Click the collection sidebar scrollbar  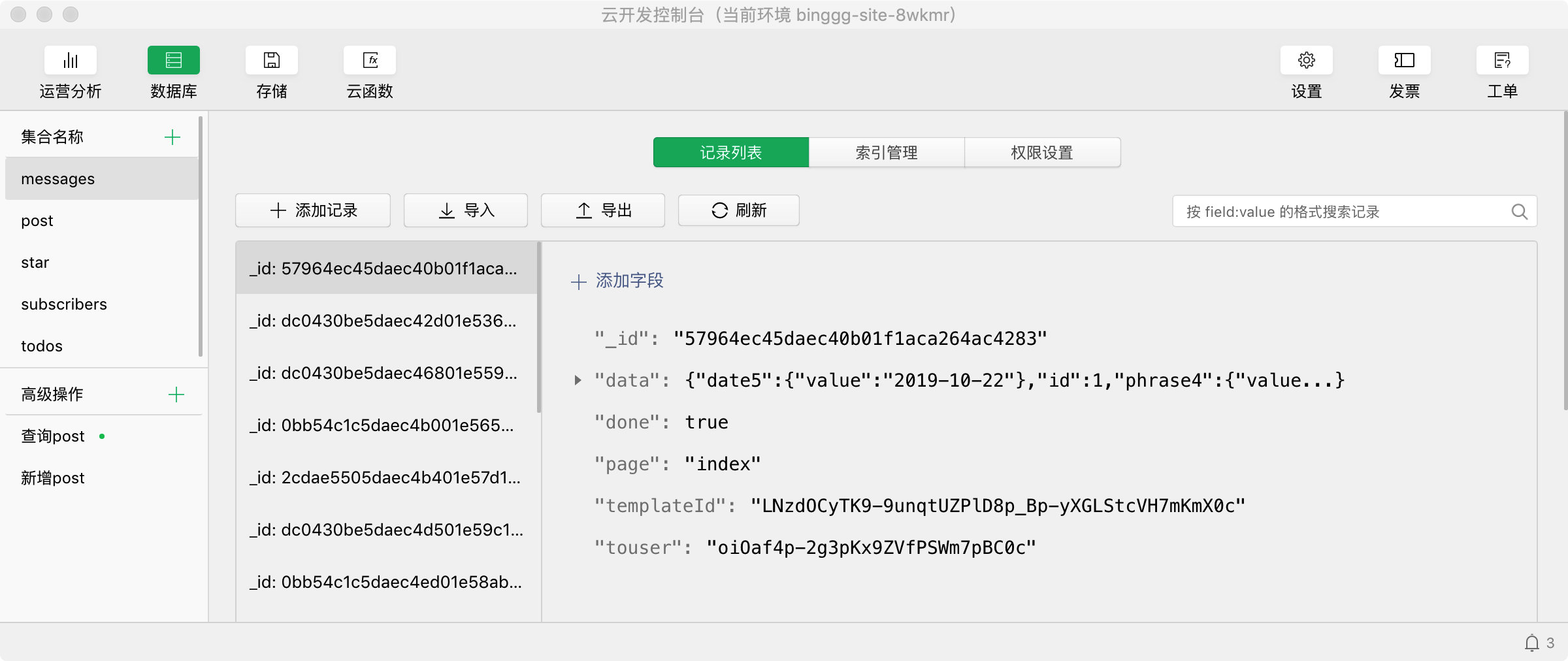pyautogui.click(x=200, y=236)
